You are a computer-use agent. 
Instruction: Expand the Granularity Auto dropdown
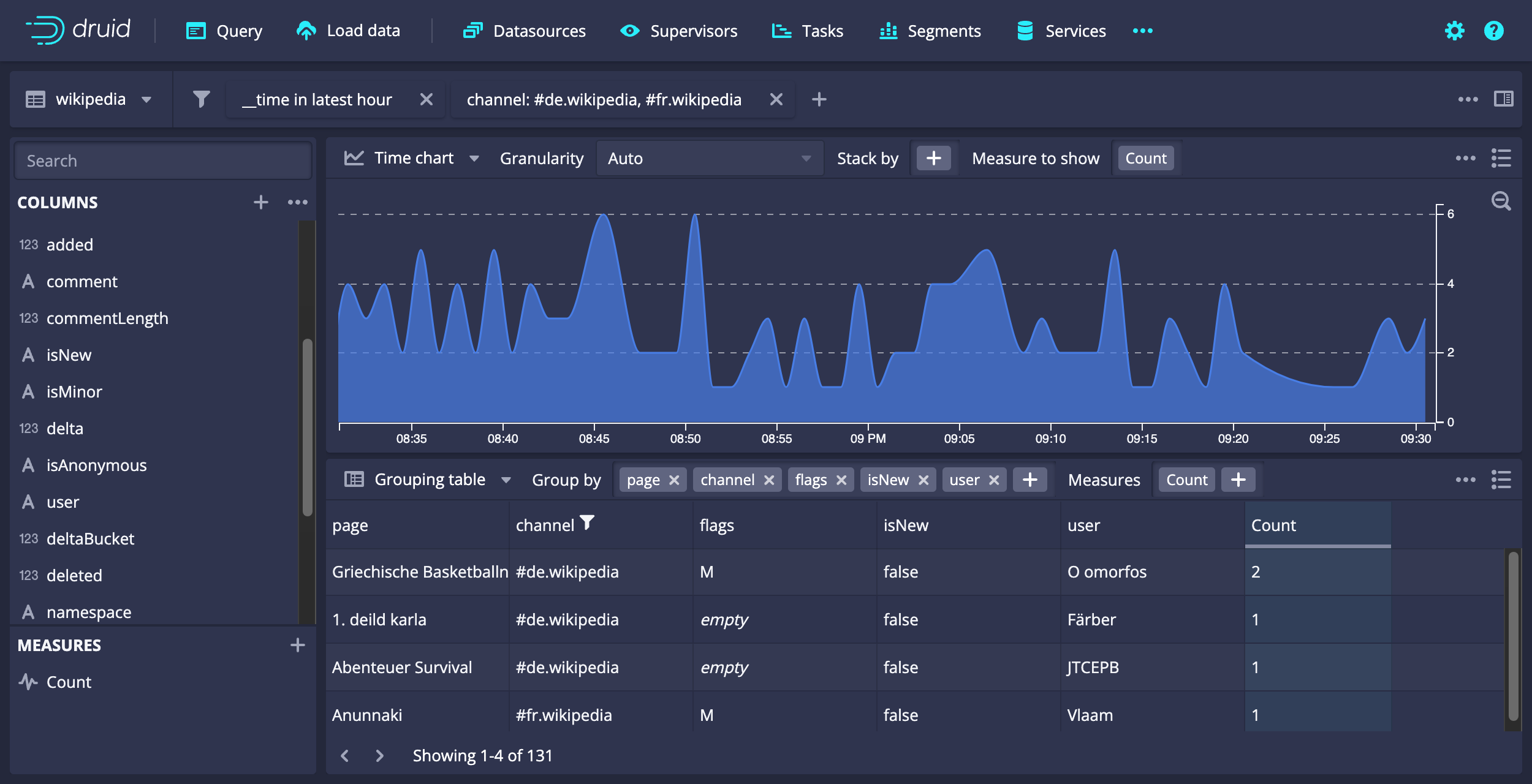coord(709,159)
